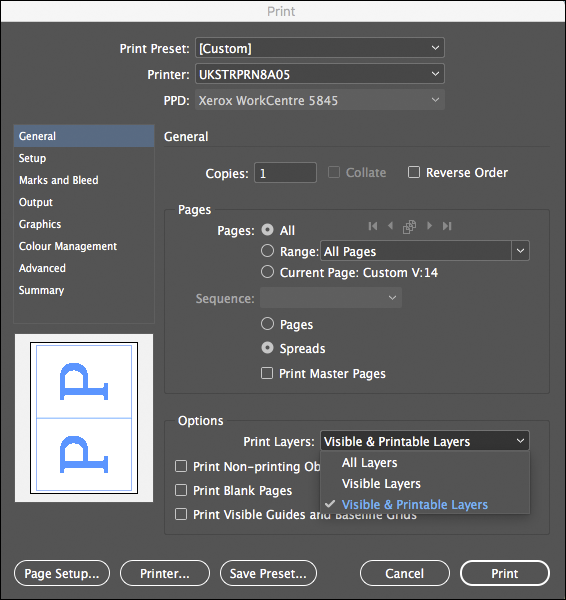Open Marks and Bleed settings
The image size is (566, 600).
click(x=84, y=180)
